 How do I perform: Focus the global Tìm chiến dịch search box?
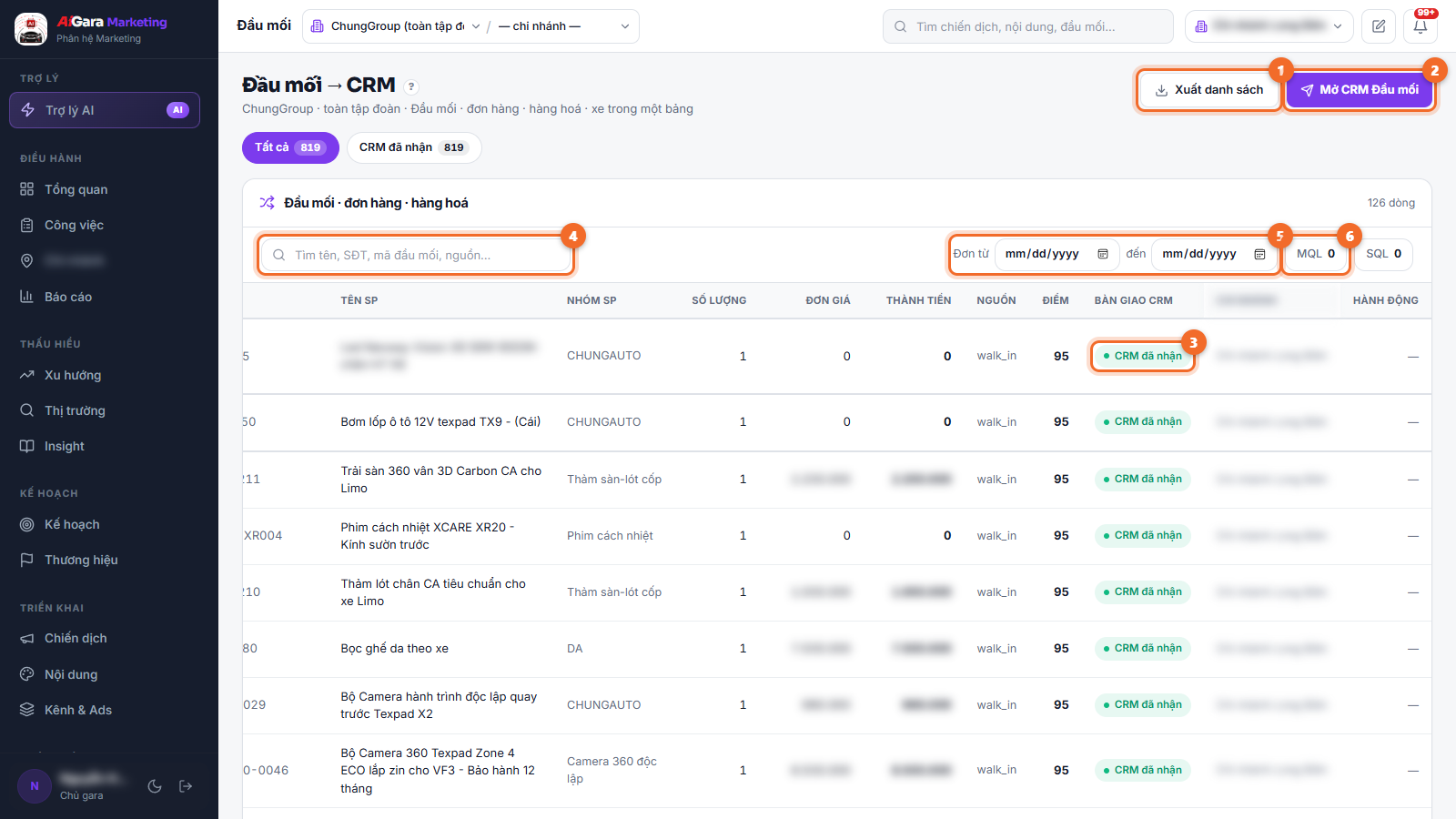[x=1028, y=26]
